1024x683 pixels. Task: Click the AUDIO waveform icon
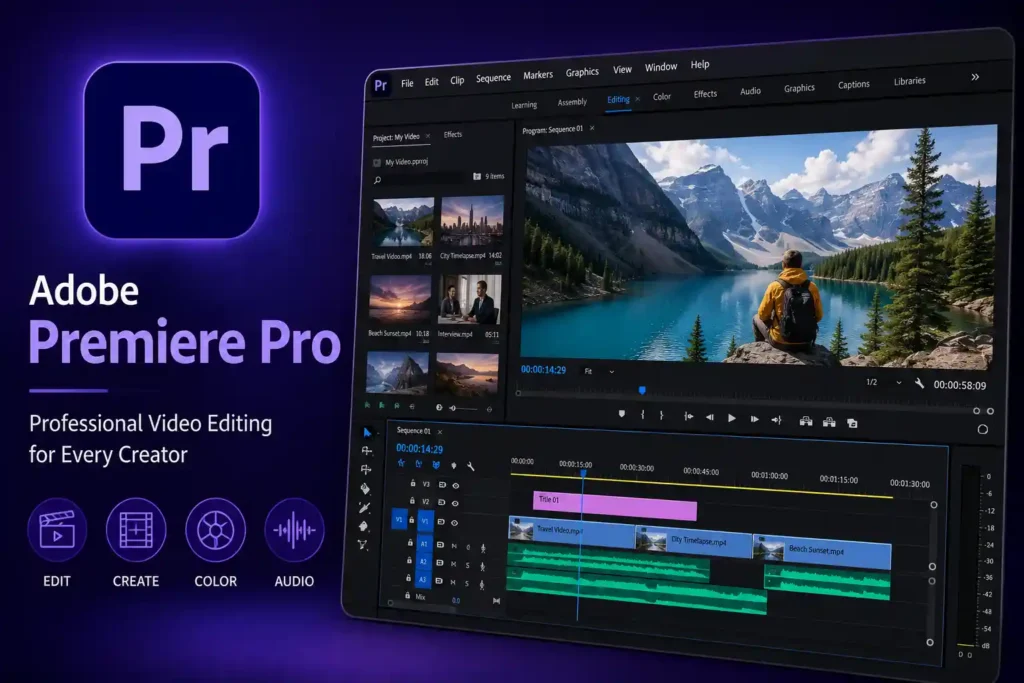pyautogui.click(x=295, y=530)
